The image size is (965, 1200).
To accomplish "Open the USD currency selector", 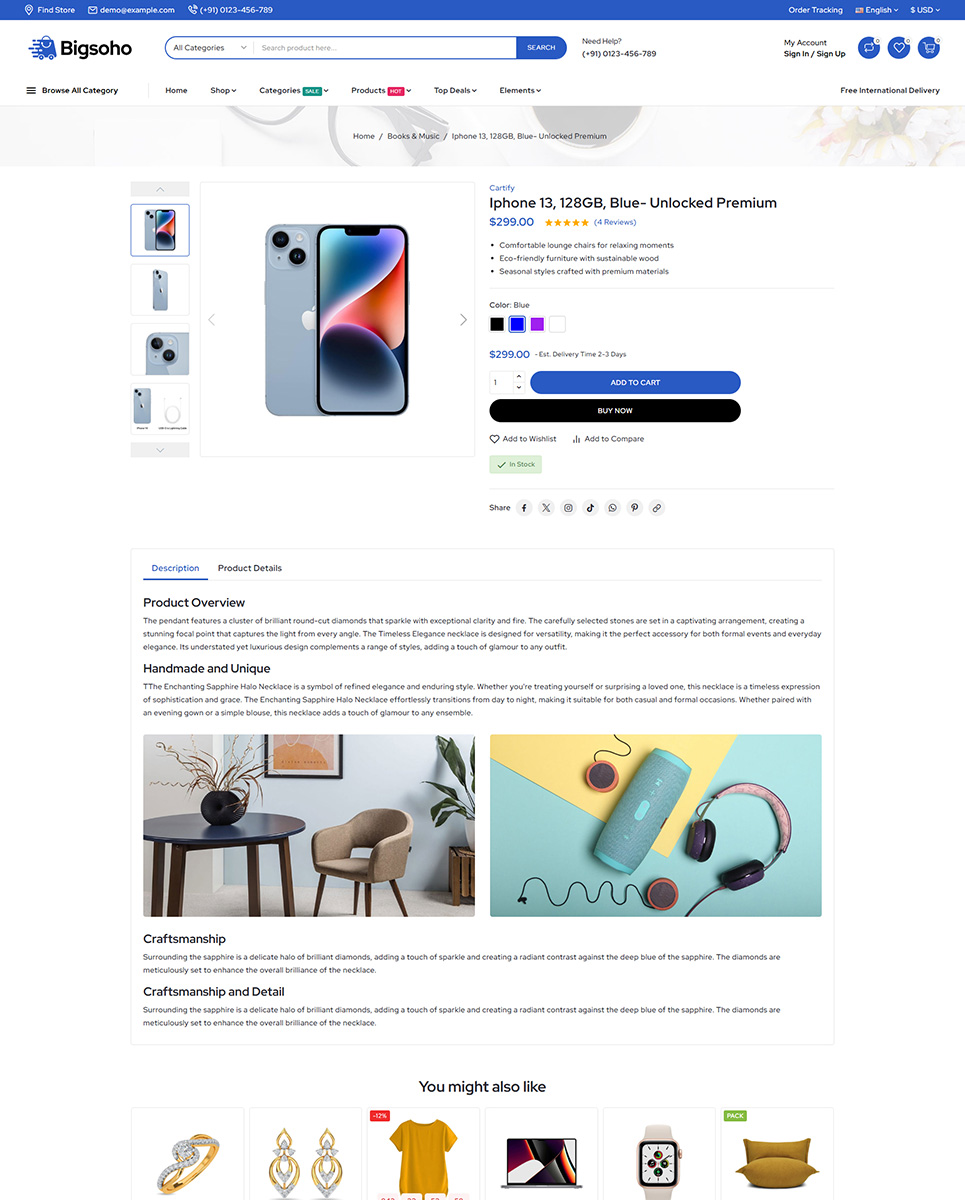I will tap(925, 10).
